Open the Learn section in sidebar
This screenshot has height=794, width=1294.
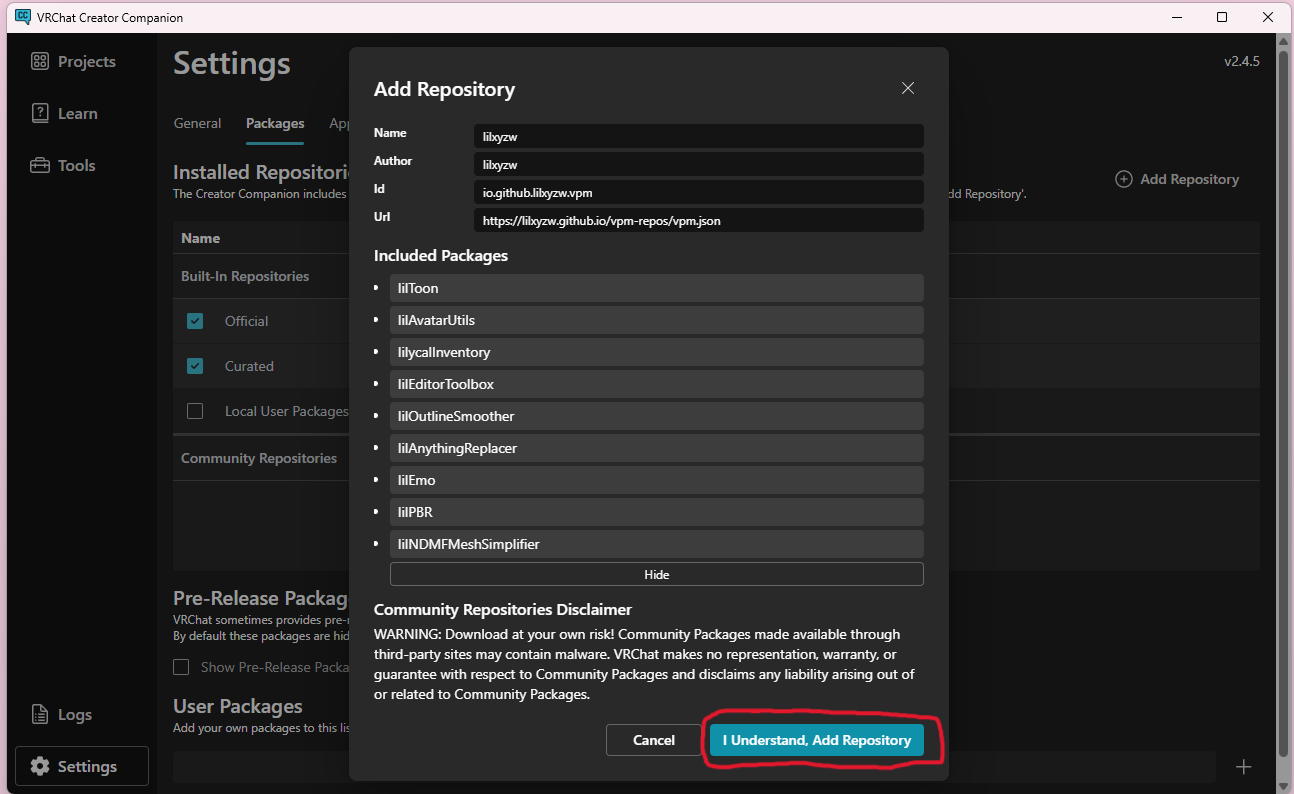click(x=65, y=114)
